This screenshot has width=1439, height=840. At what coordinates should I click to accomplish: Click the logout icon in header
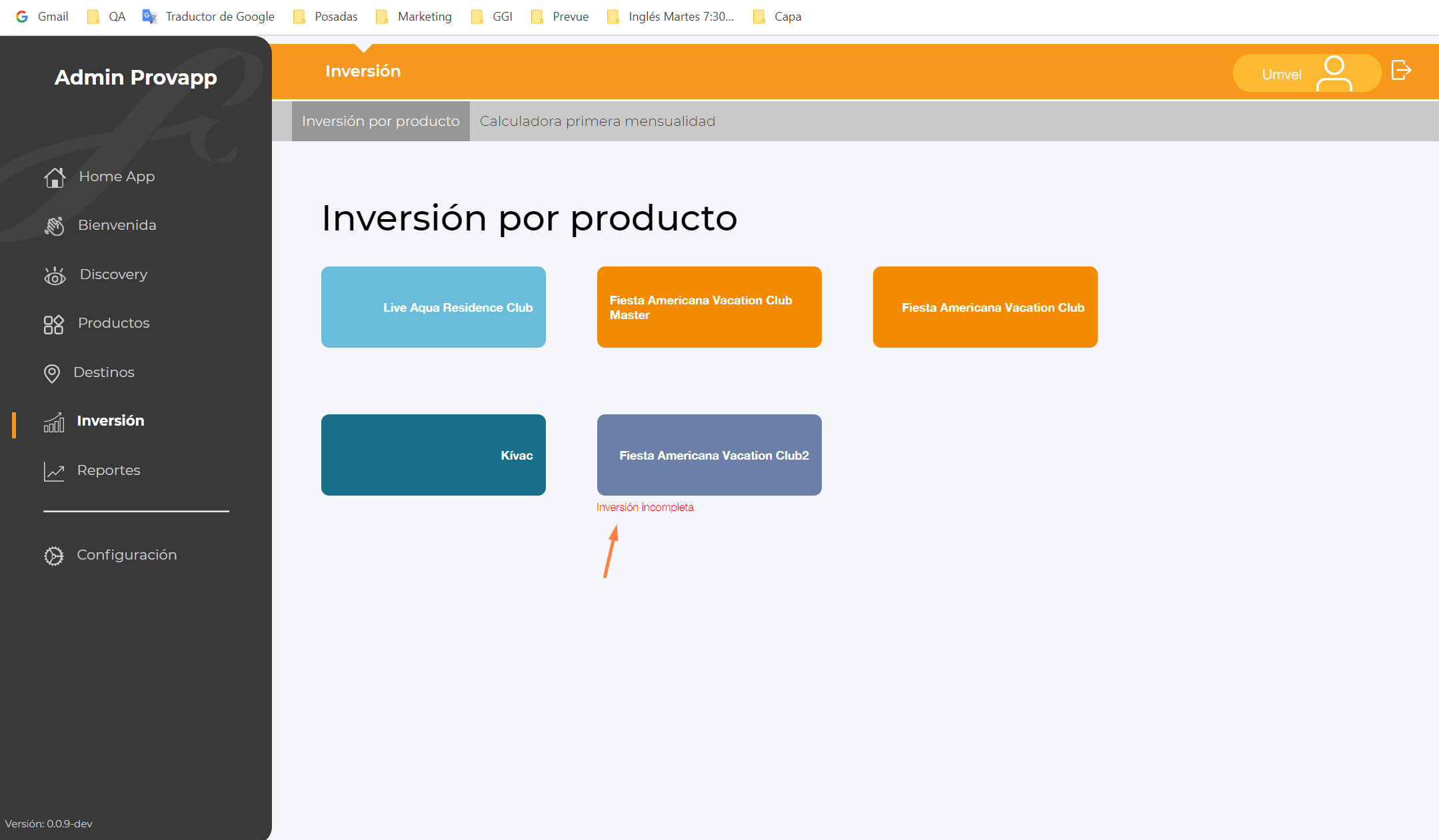[x=1401, y=70]
